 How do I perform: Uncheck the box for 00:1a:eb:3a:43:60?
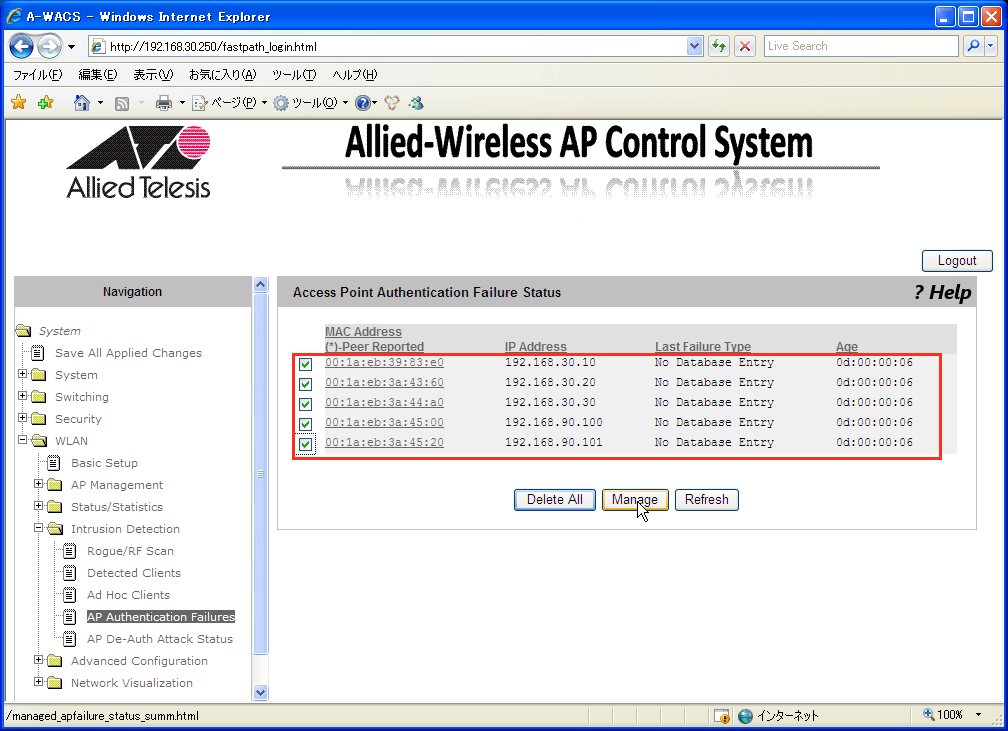[x=305, y=384]
